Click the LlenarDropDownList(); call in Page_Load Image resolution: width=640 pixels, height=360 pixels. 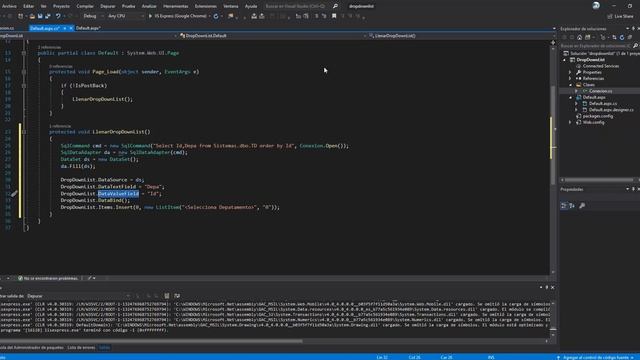[x=102, y=99]
